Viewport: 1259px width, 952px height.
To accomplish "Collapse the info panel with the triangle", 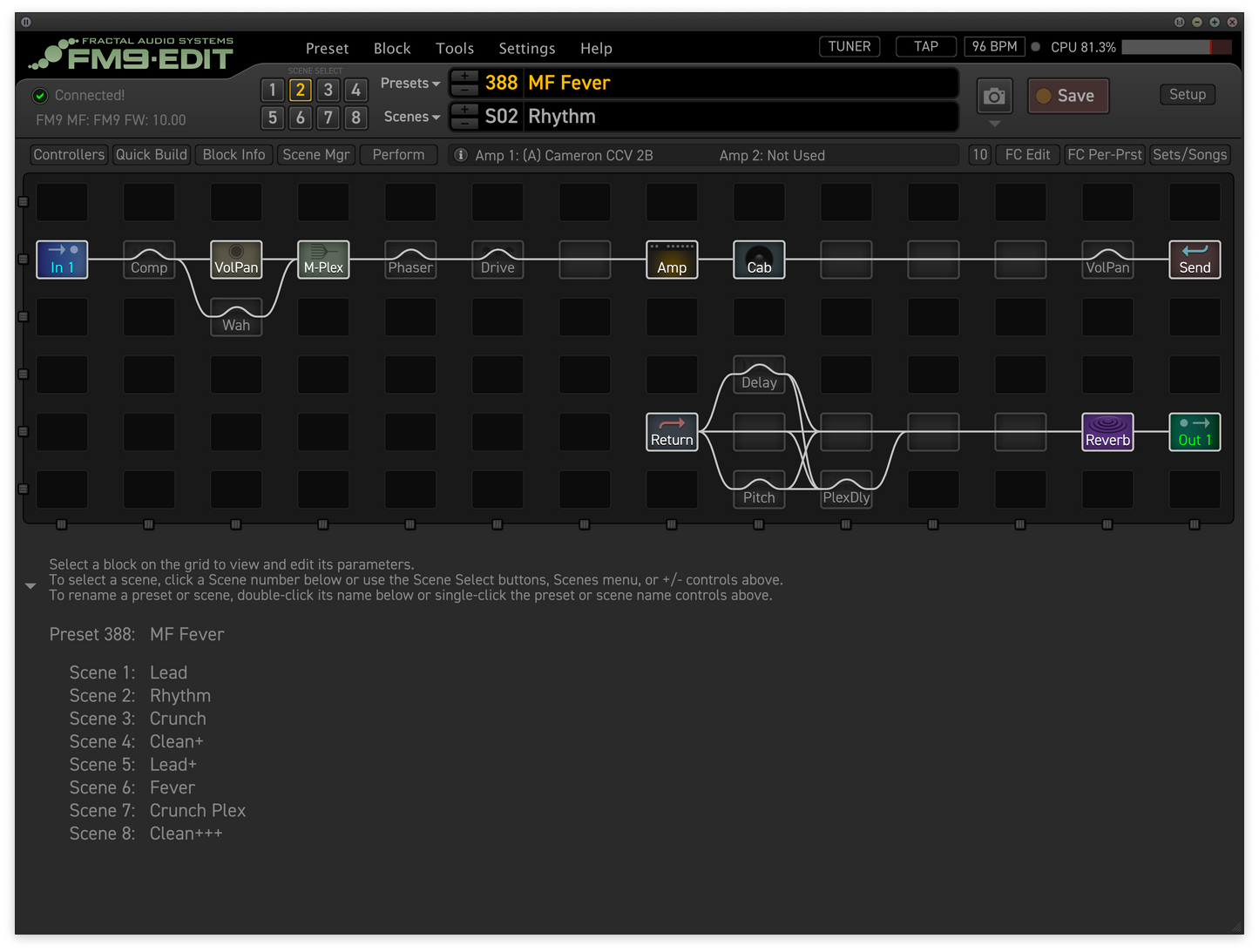I will pos(30,586).
